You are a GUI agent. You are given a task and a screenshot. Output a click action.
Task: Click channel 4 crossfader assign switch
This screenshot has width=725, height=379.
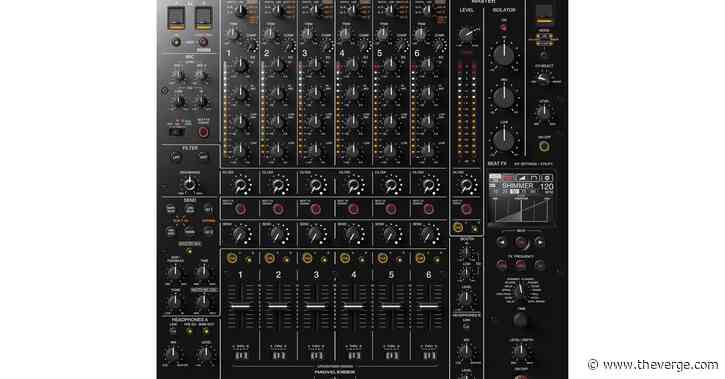(354, 355)
